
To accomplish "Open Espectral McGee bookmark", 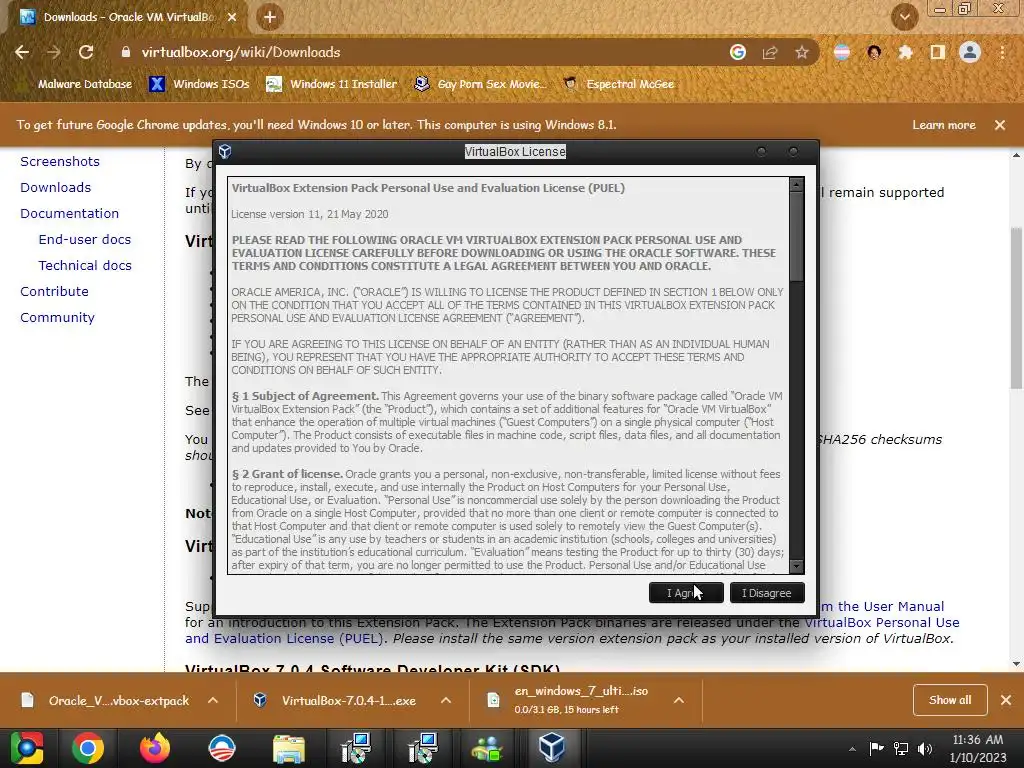I will coord(618,84).
